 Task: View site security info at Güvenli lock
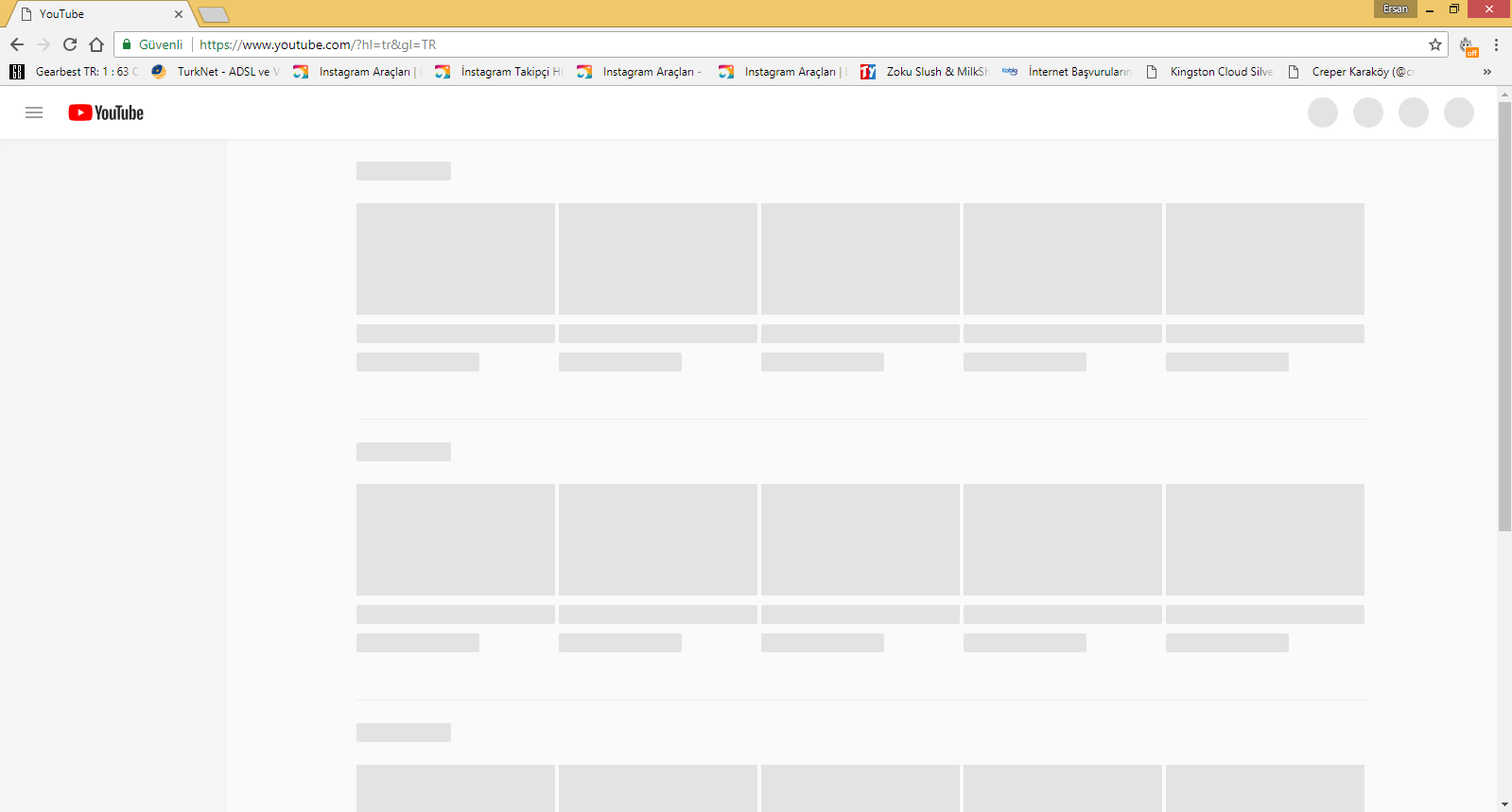click(152, 44)
